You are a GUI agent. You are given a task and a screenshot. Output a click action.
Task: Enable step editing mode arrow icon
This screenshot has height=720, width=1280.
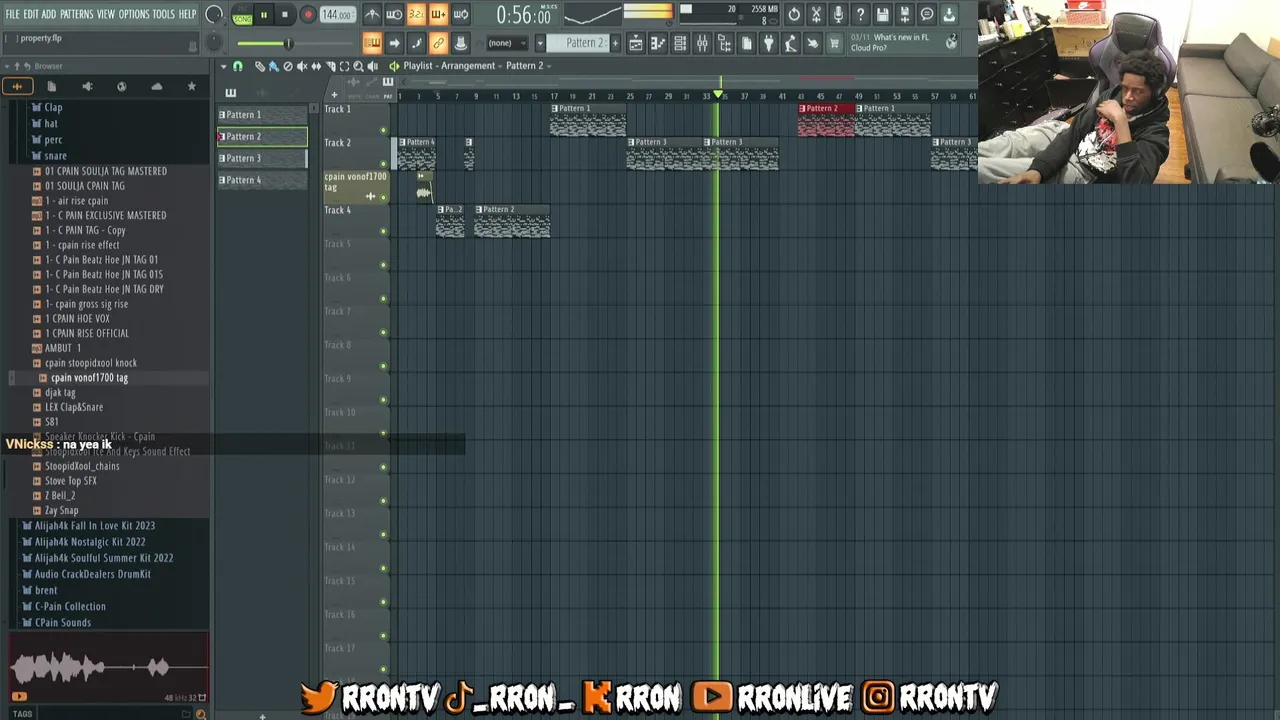point(394,43)
